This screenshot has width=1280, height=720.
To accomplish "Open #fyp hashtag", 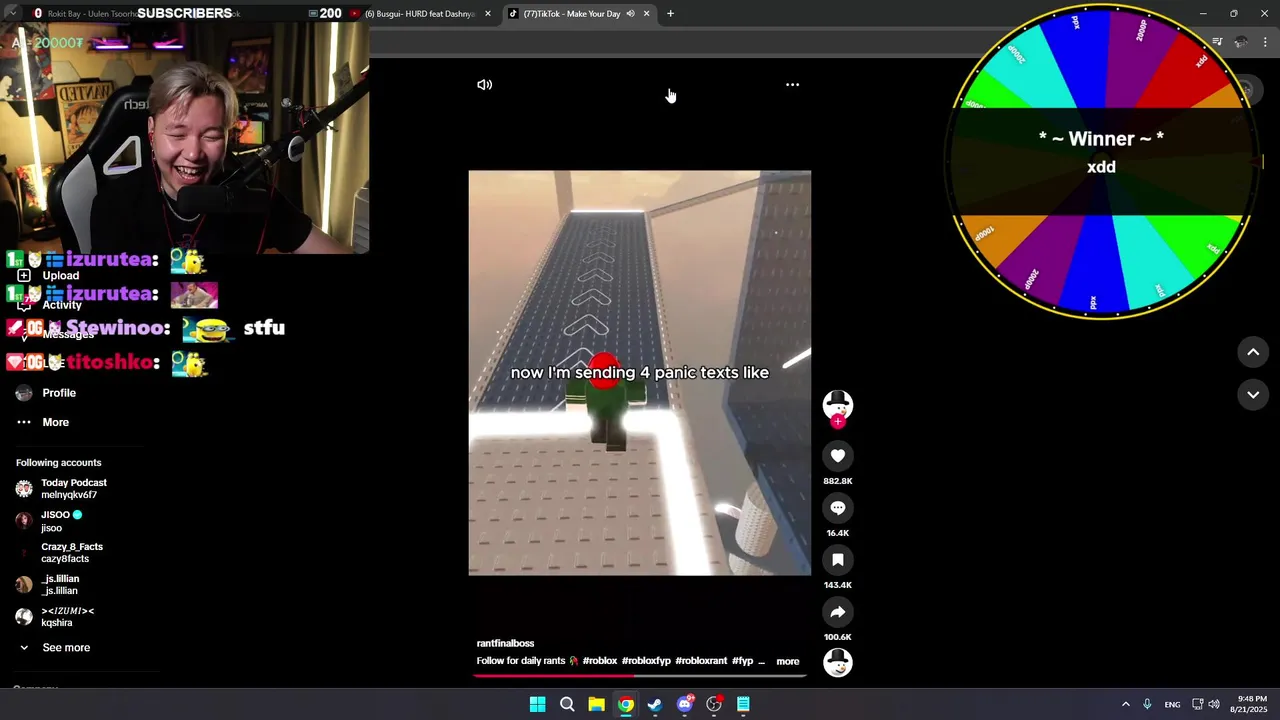I will (x=742, y=661).
